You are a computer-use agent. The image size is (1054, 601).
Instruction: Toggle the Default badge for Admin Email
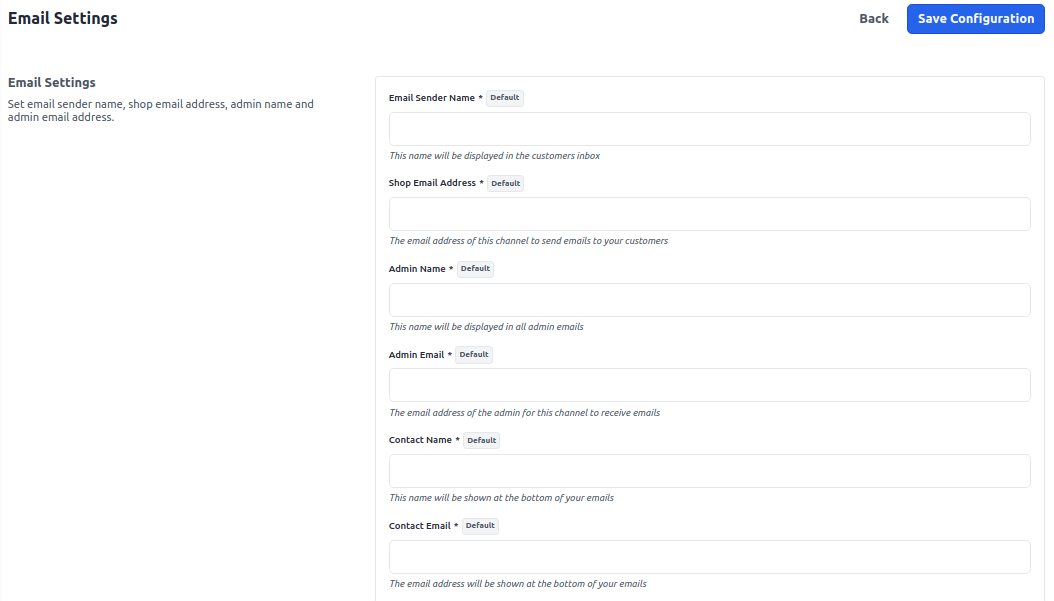point(474,354)
